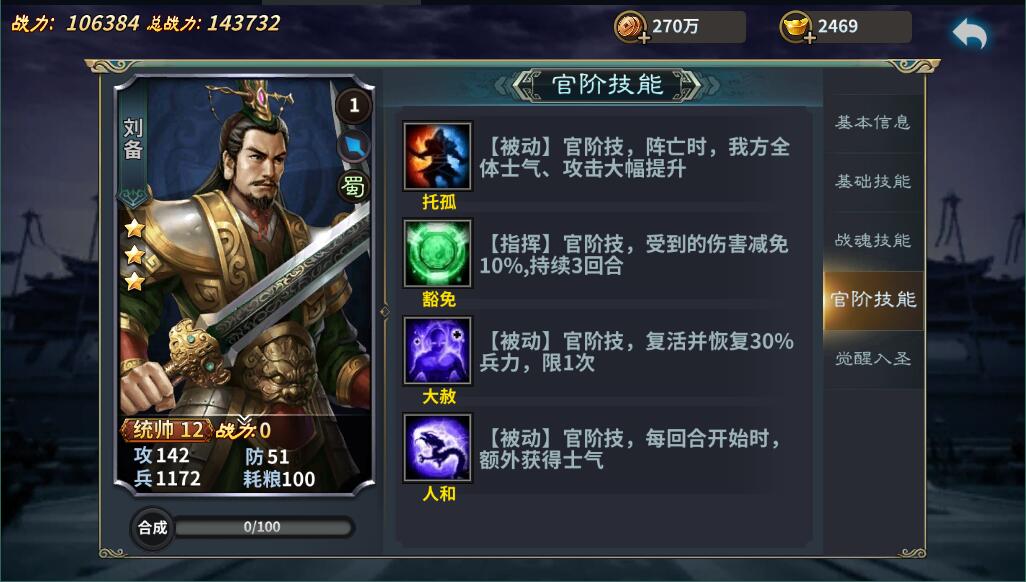
Task: Tap the 统帅 12 label
Action: (168, 430)
